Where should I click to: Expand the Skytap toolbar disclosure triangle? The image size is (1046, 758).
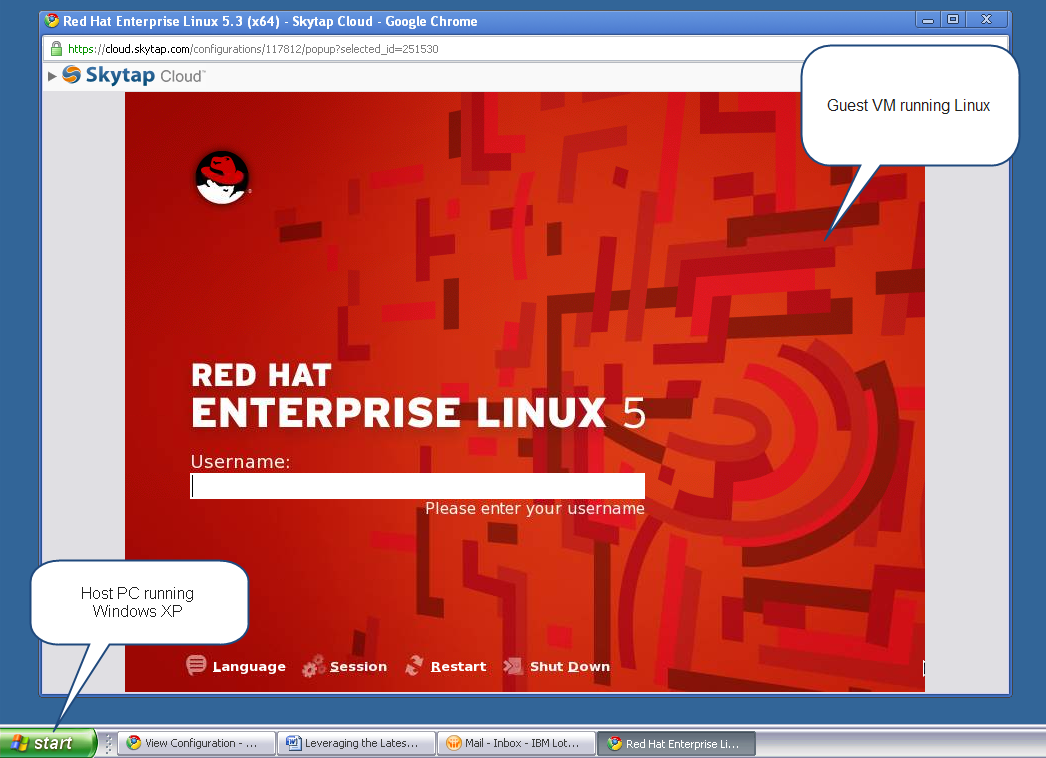click(52, 75)
